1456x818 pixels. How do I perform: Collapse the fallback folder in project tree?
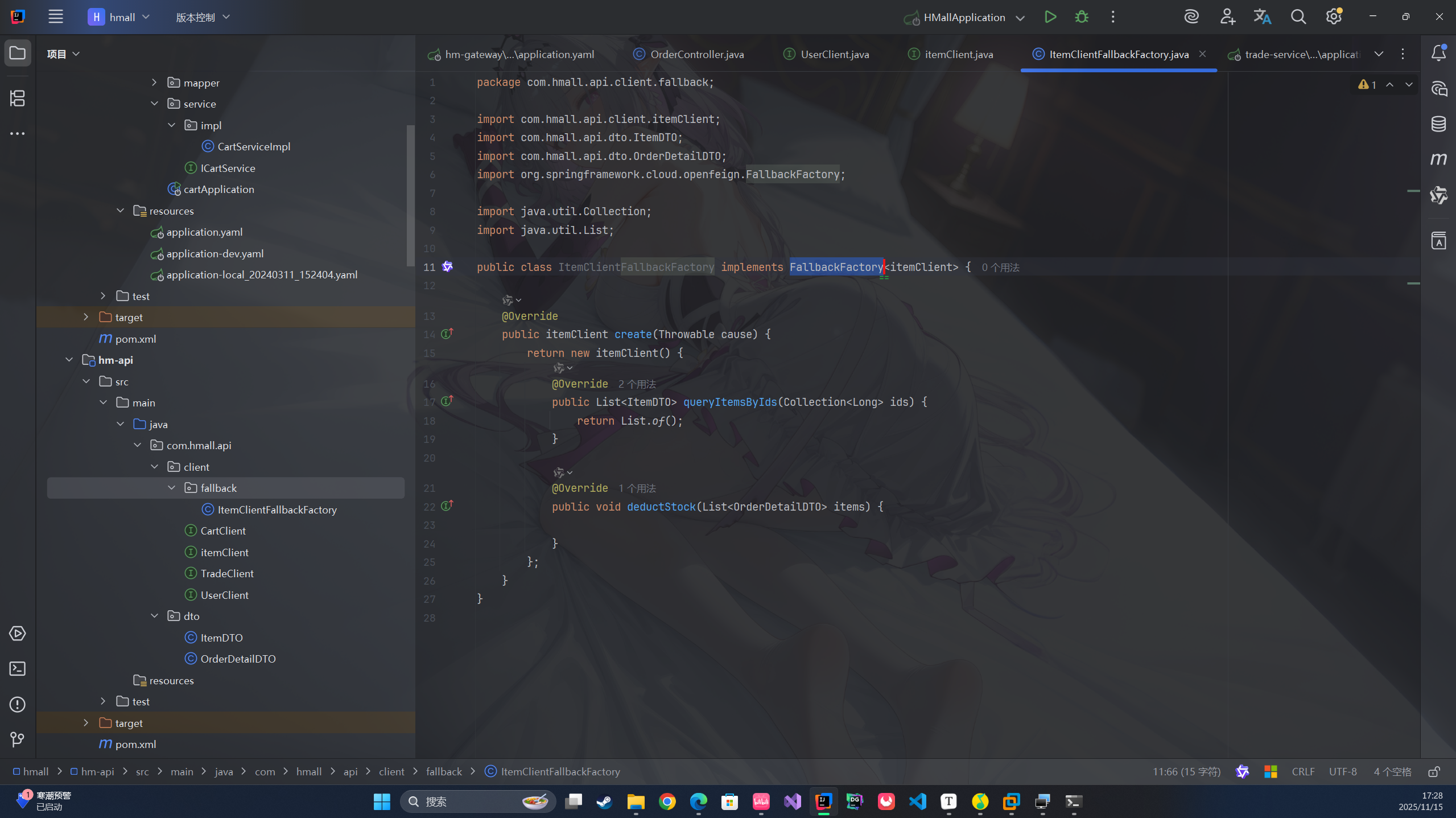171,487
